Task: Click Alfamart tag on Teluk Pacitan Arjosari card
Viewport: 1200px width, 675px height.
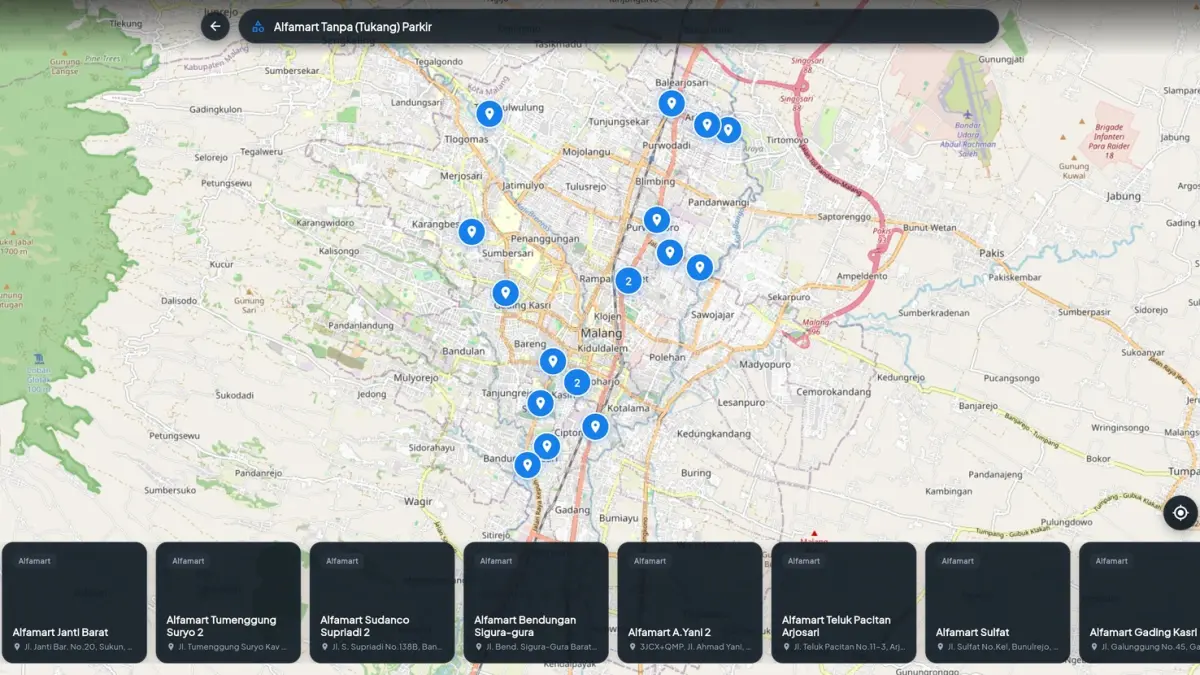Action: tap(804, 561)
